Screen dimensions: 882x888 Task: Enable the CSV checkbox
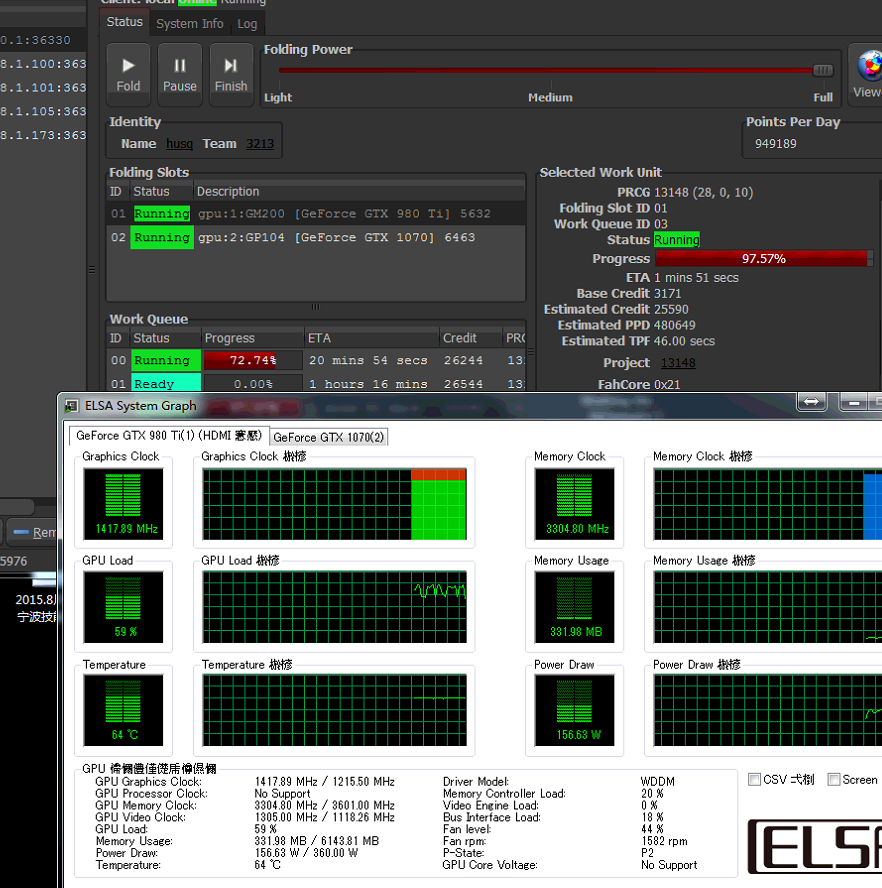tap(754, 780)
